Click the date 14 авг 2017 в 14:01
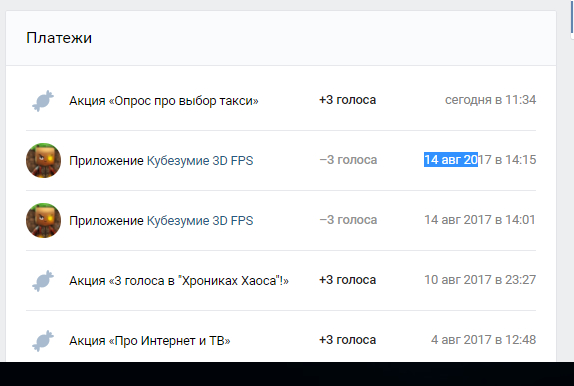 (480, 220)
